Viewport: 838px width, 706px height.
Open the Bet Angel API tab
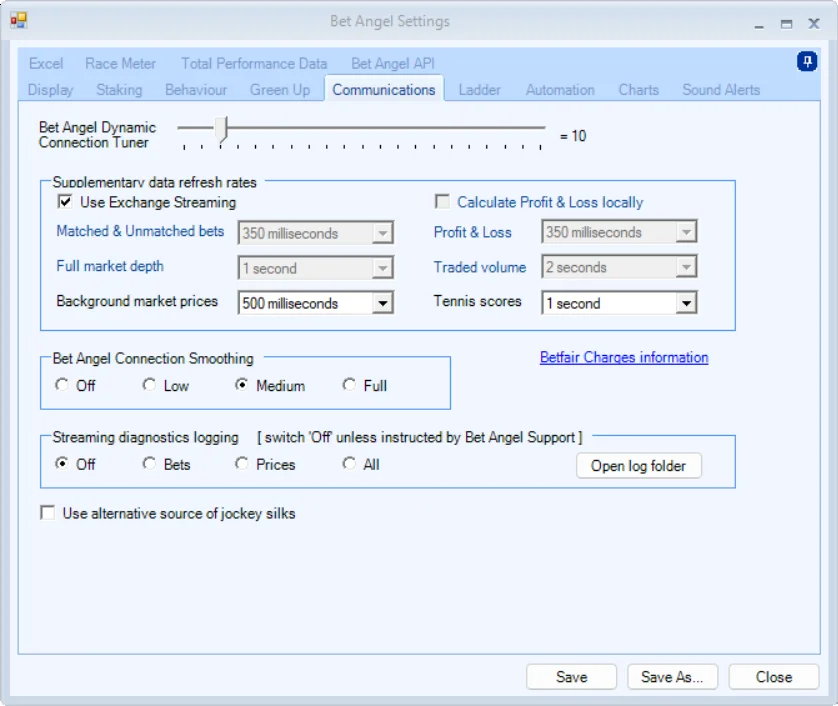(393, 64)
